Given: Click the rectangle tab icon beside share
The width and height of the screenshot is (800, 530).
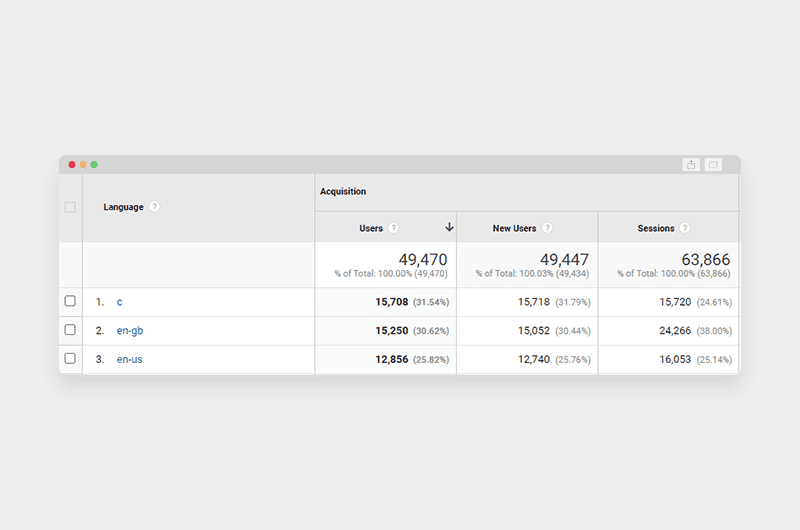Looking at the screenshot, I should click(x=713, y=165).
